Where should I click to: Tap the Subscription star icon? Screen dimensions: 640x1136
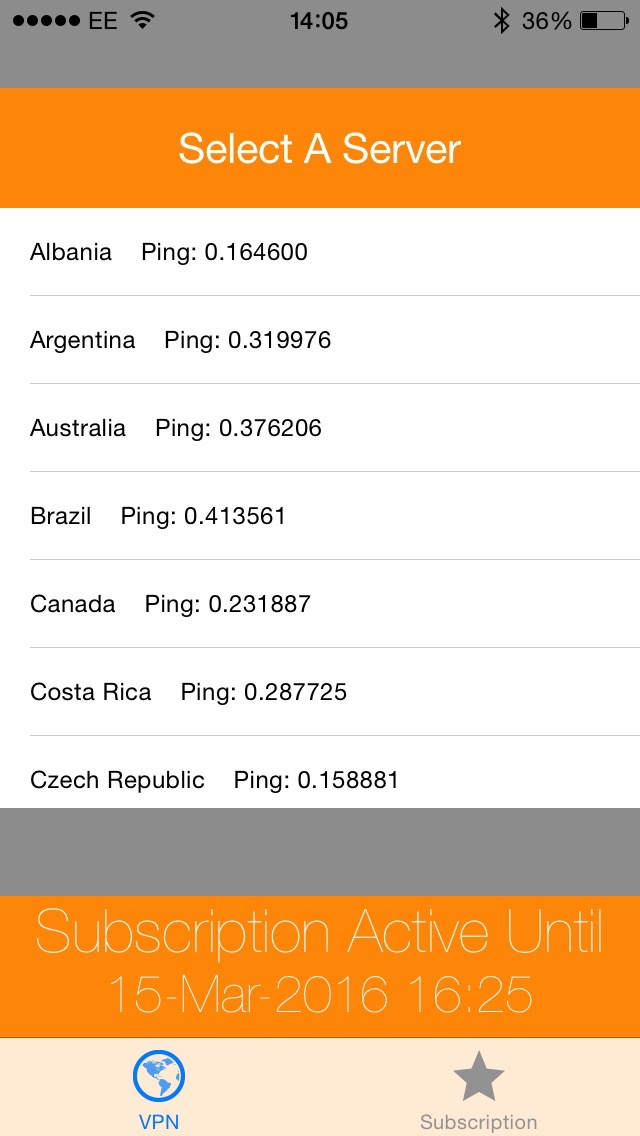point(479,1076)
